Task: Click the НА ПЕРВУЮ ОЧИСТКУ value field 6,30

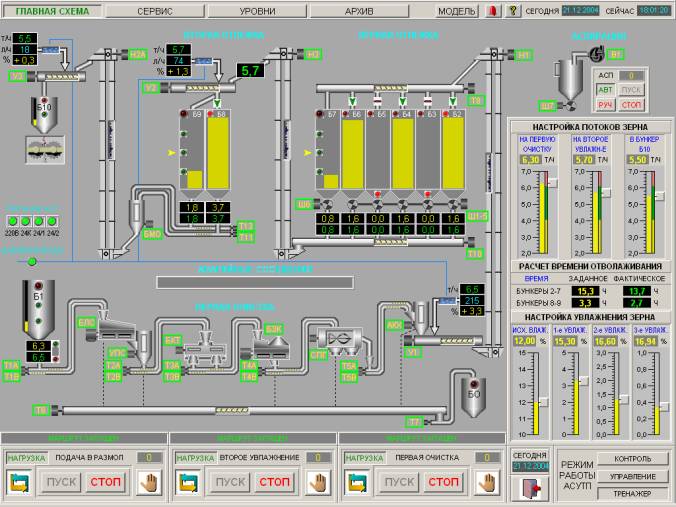Action: (x=530, y=159)
